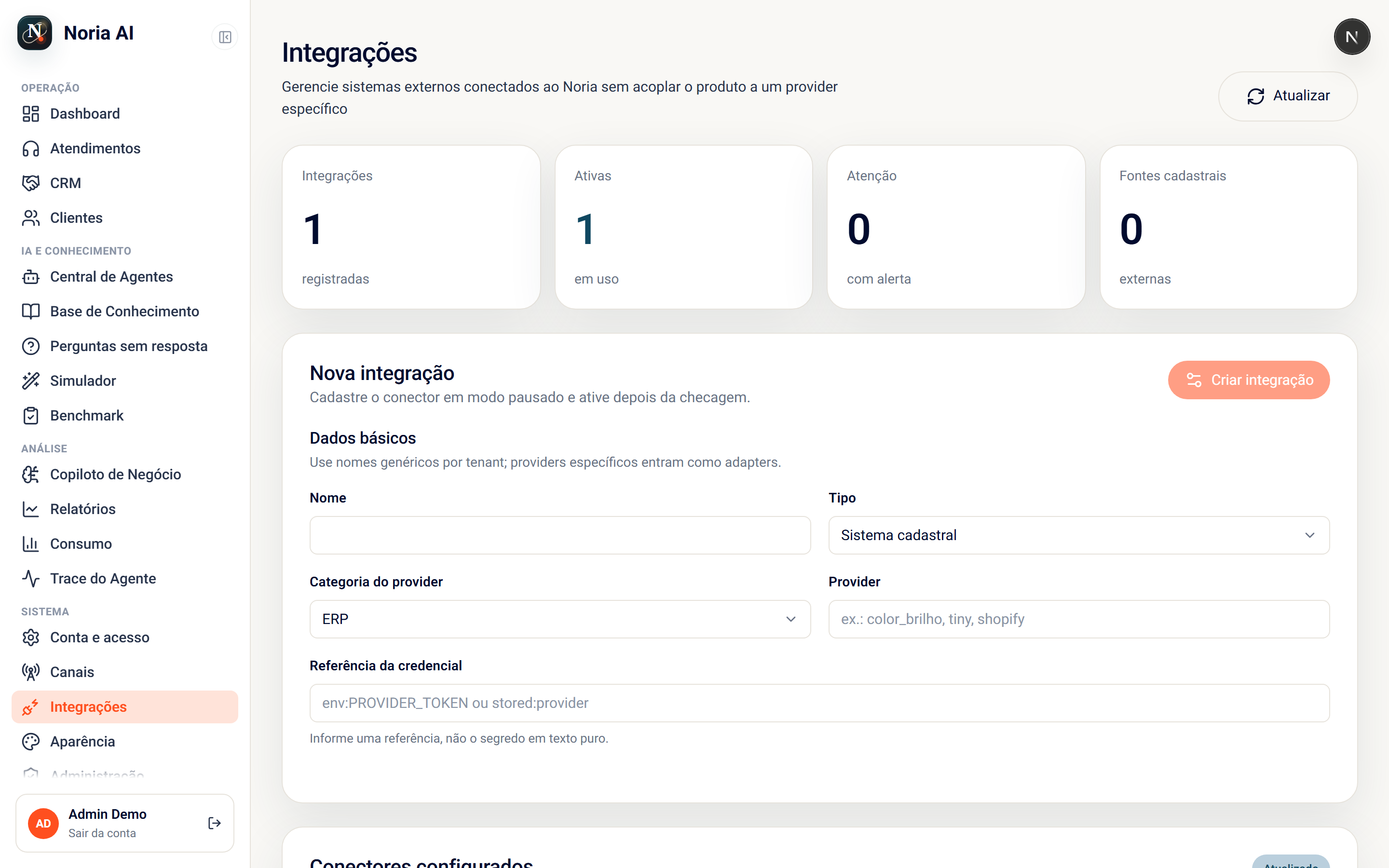The height and width of the screenshot is (868, 1389).
Task: Click the Conta e acesso gear icon
Action: pos(31,638)
